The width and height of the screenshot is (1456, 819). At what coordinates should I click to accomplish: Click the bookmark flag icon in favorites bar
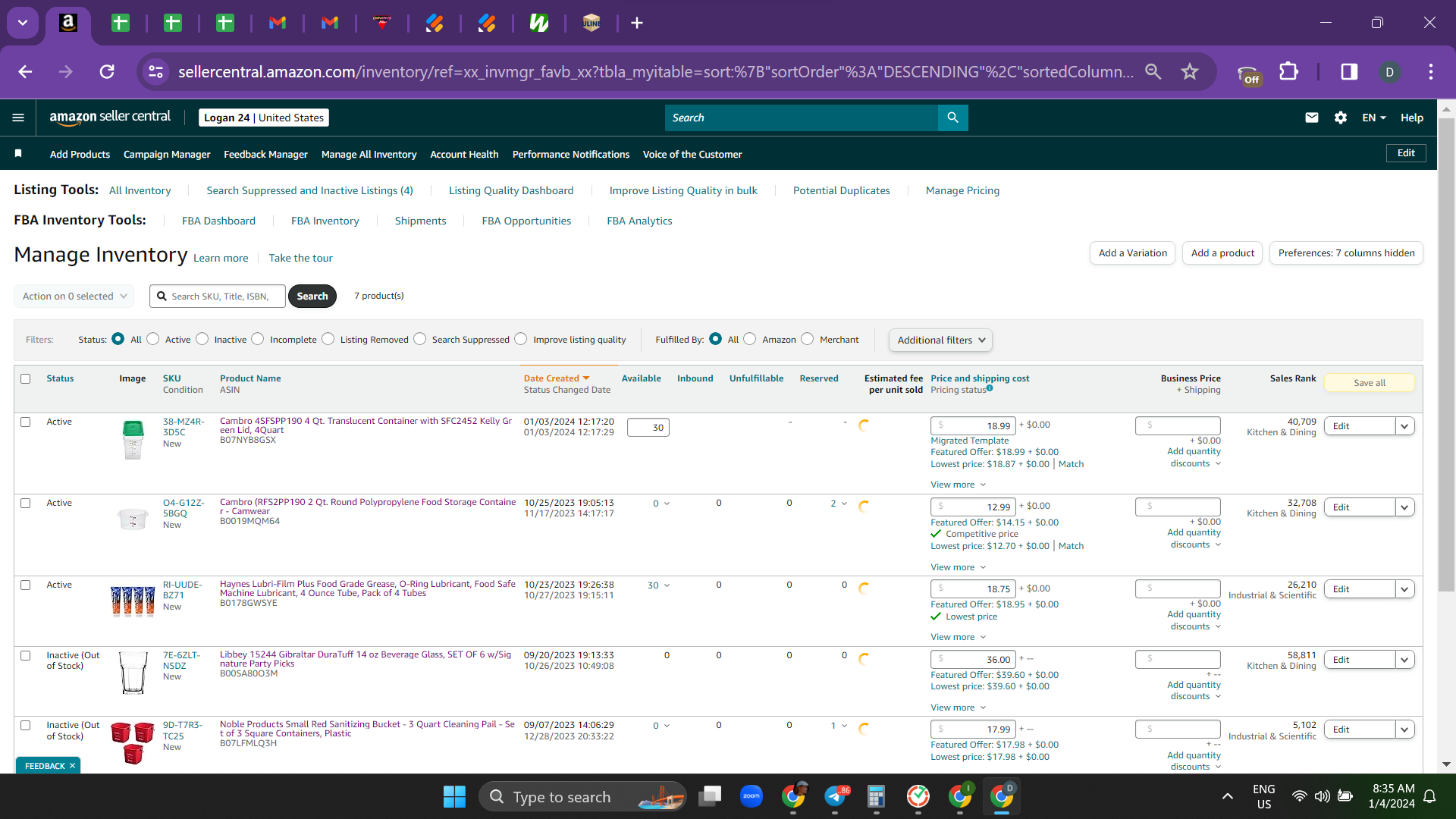pyautogui.click(x=18, y=154)
